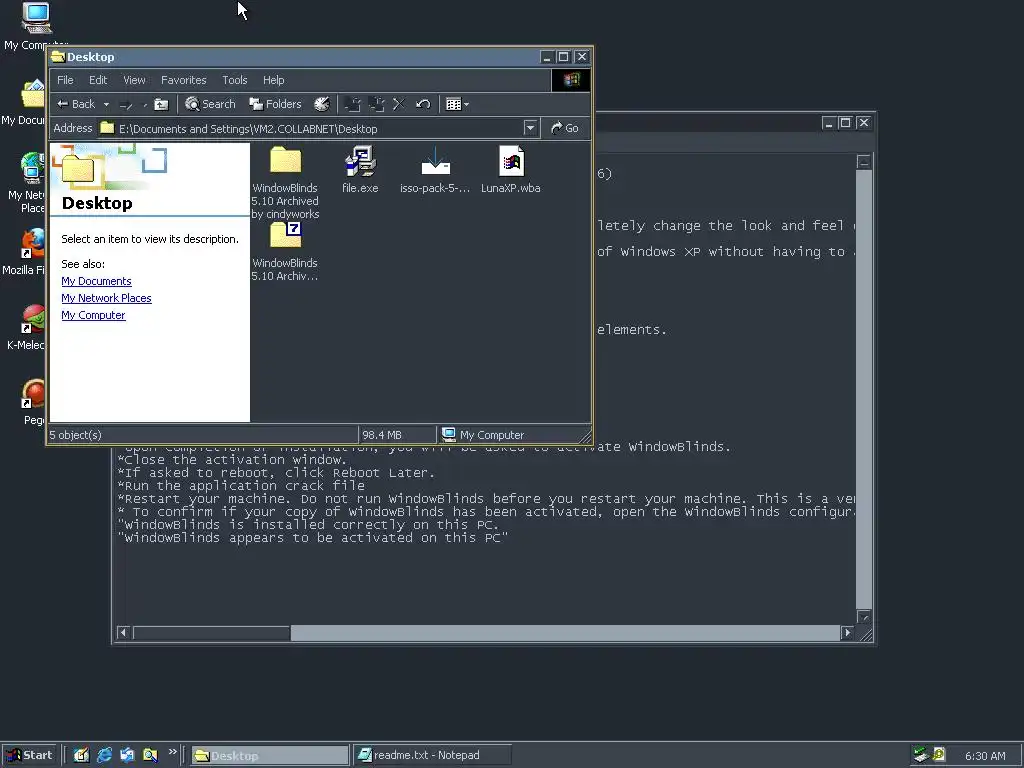The width and height of the screenshot is (1024, 768).
Task: Switch to readme.txt - Notepad taskbar button
Action: pos(432,756)
